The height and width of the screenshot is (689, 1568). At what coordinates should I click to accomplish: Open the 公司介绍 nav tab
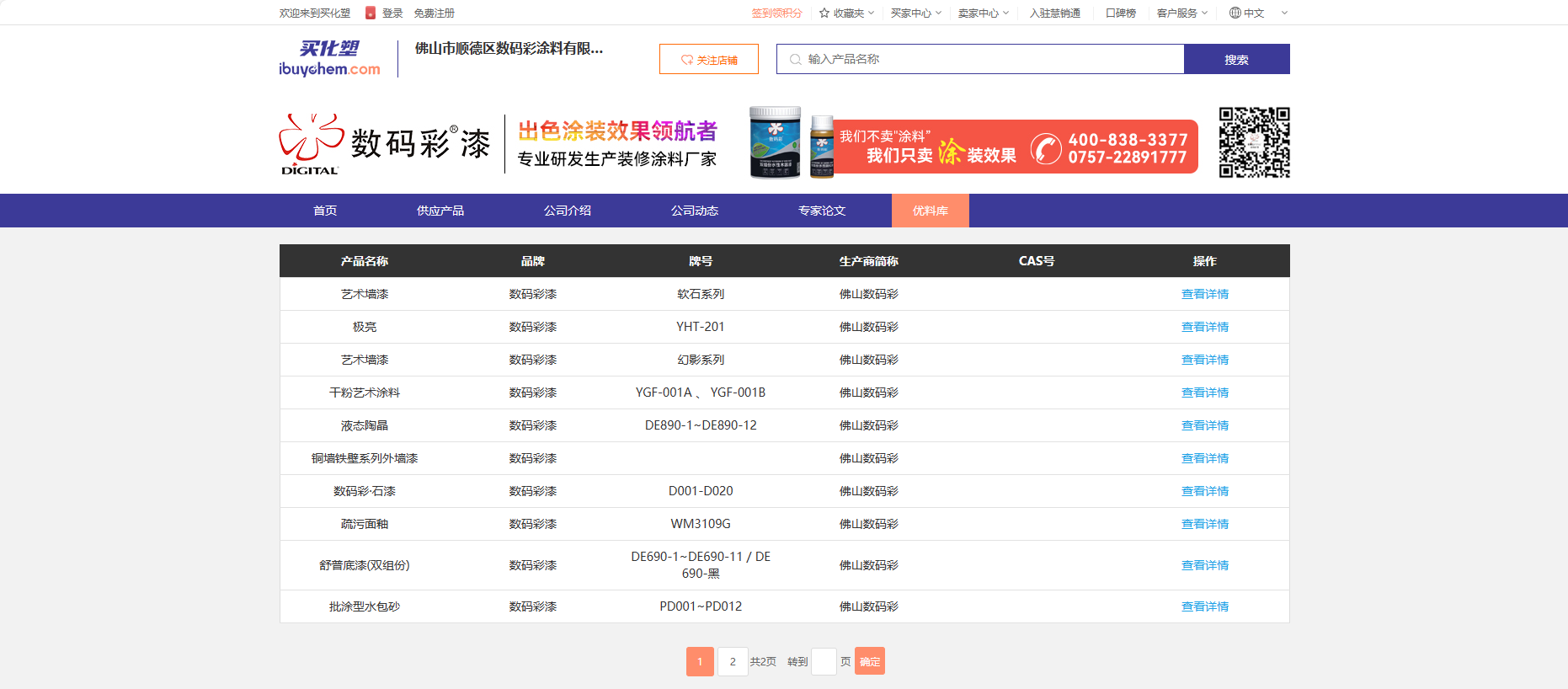568,211
